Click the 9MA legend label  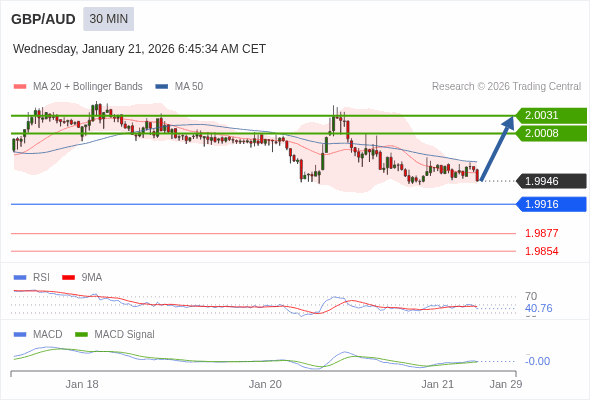92,278
